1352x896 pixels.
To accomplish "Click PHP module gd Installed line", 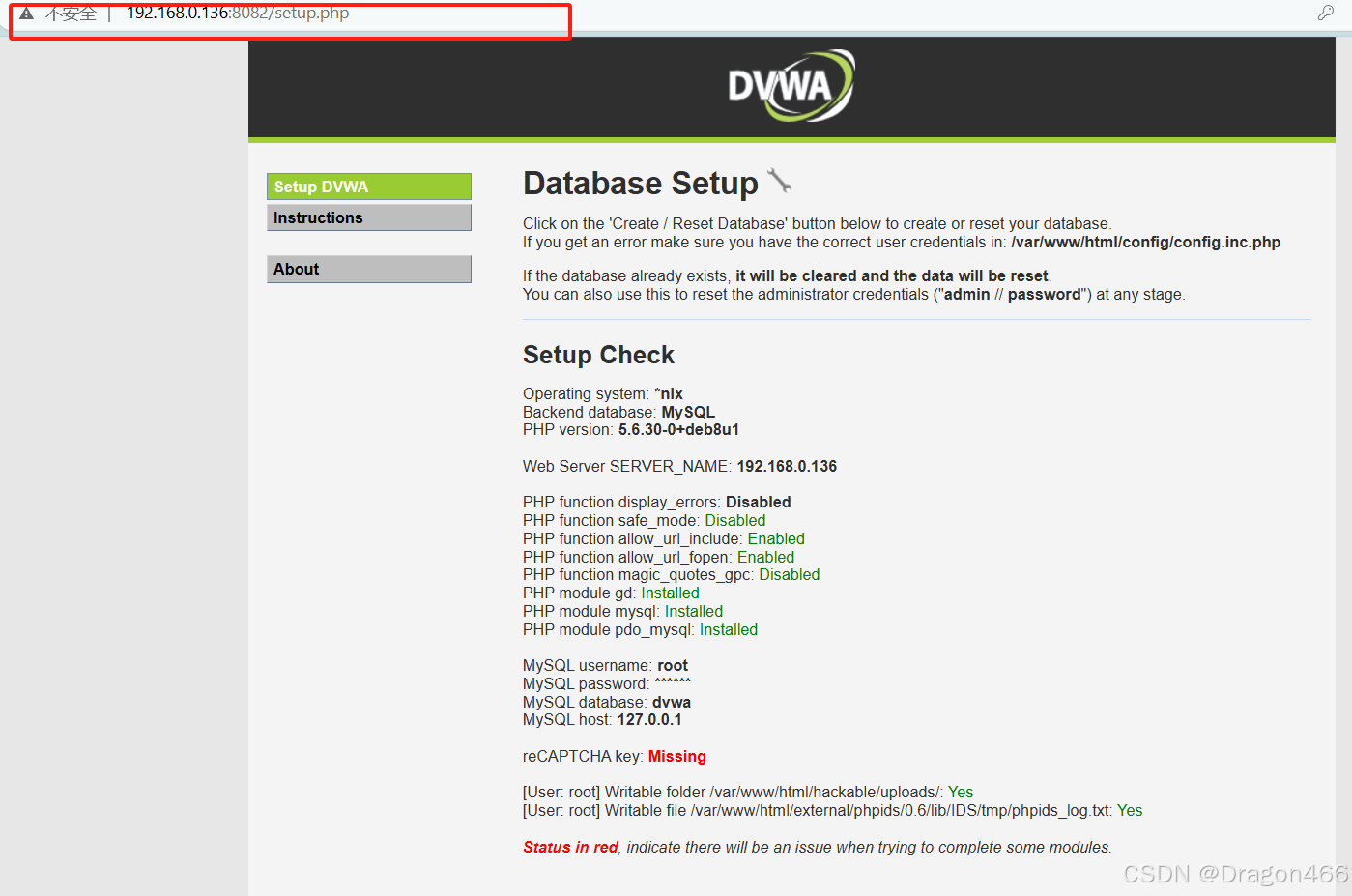I will [611, 593].
